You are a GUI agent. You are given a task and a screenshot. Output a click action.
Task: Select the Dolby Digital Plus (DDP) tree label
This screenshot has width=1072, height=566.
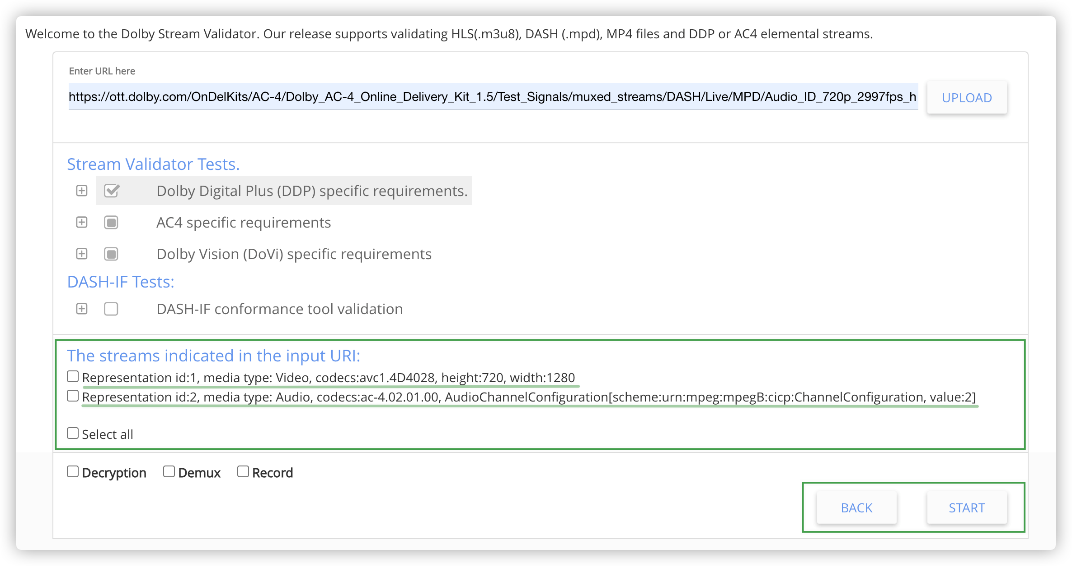click(x=311, y=191)
